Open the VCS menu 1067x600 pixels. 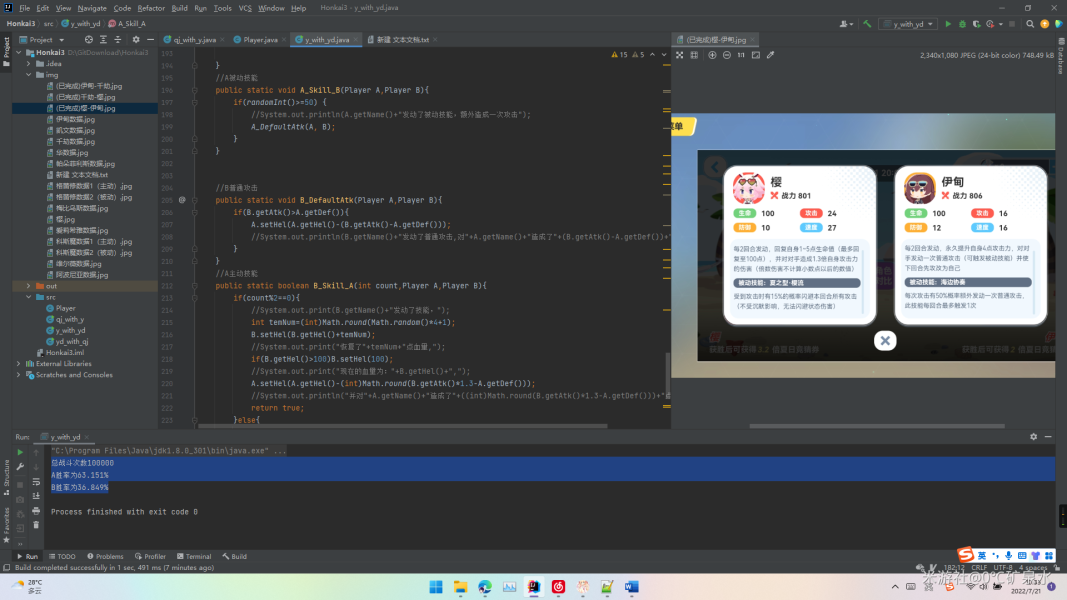245,8
